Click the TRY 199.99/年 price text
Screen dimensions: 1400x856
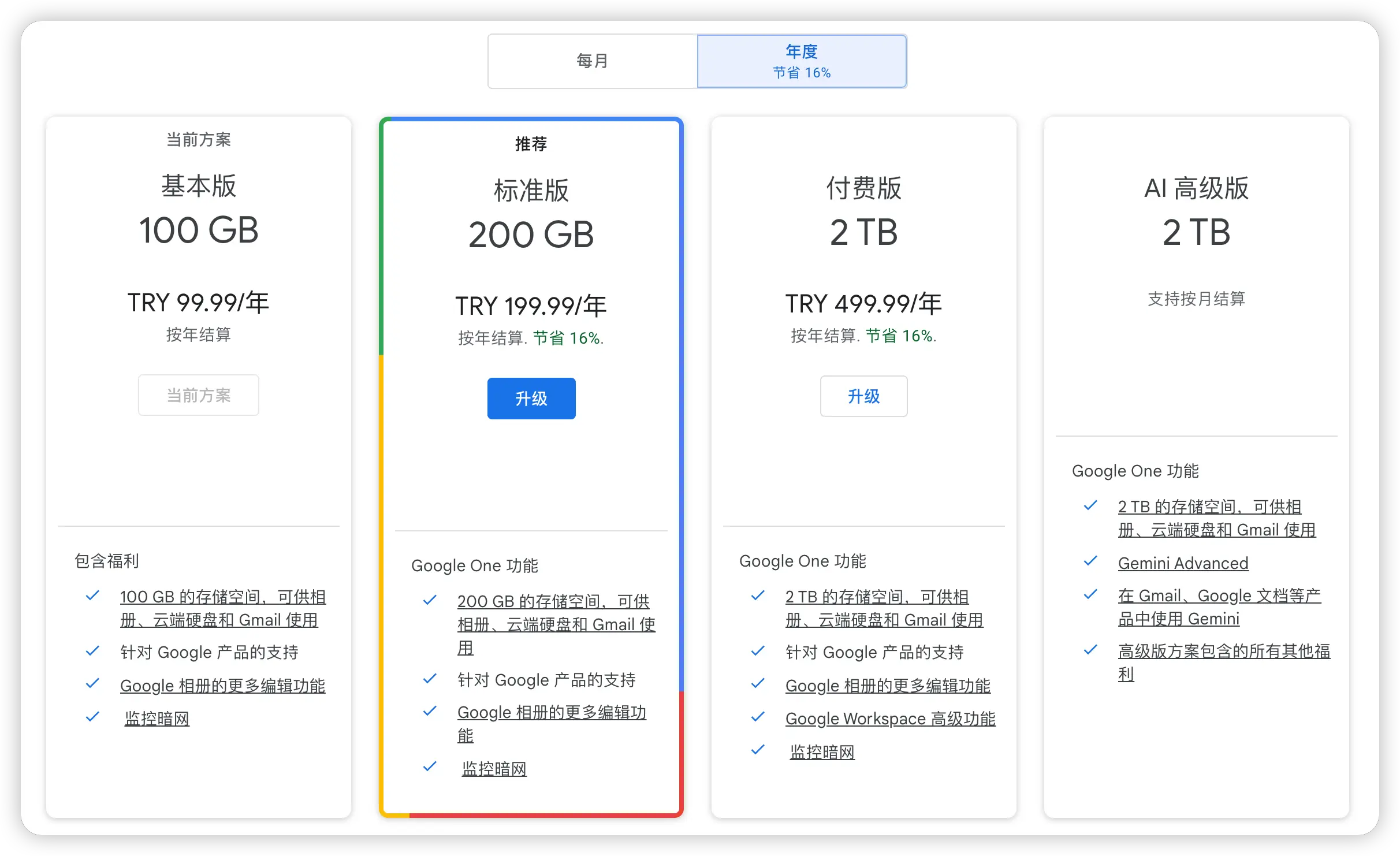(x=531, y=306)
